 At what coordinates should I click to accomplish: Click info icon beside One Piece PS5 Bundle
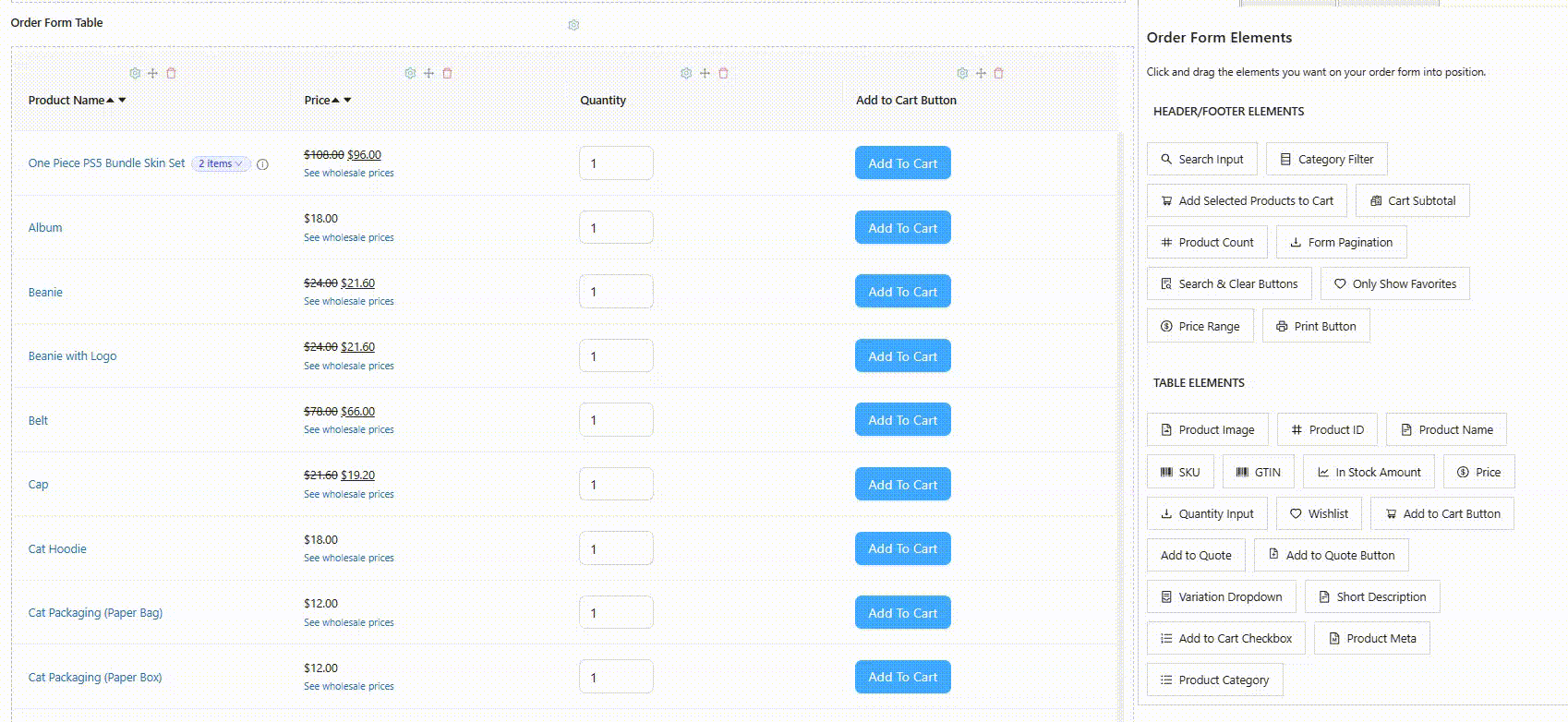click(262, 164)
